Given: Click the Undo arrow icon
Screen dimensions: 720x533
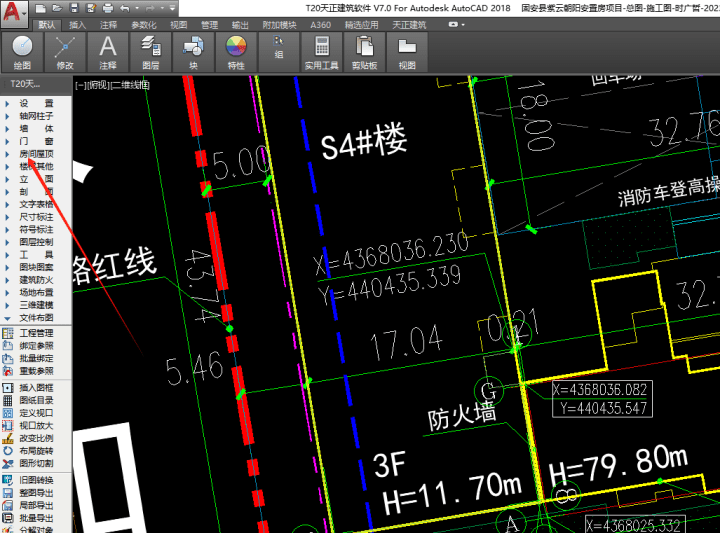Looking at the screenshot, I should pos(125,8).
